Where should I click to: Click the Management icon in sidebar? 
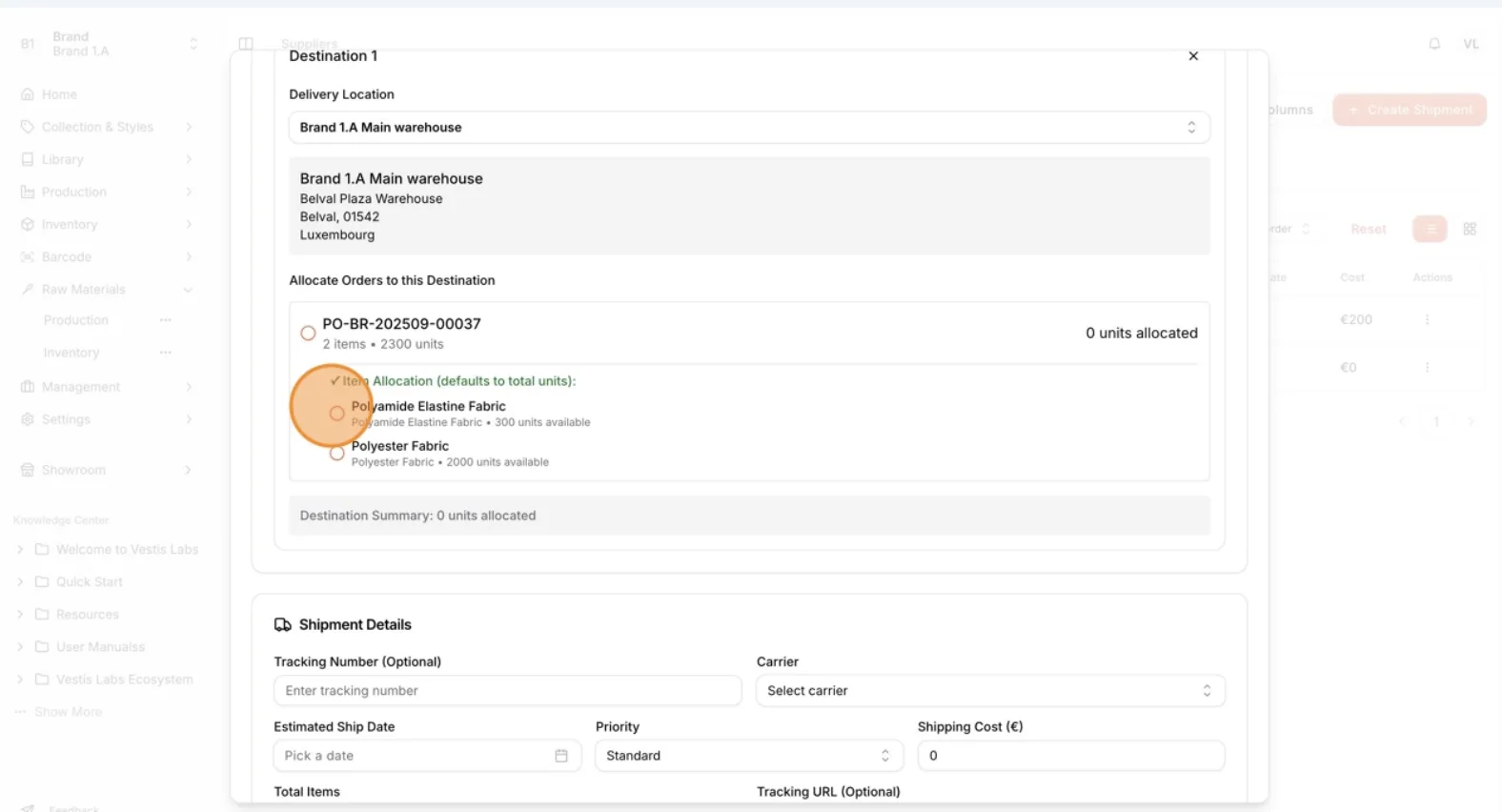(x=28, y=387)
